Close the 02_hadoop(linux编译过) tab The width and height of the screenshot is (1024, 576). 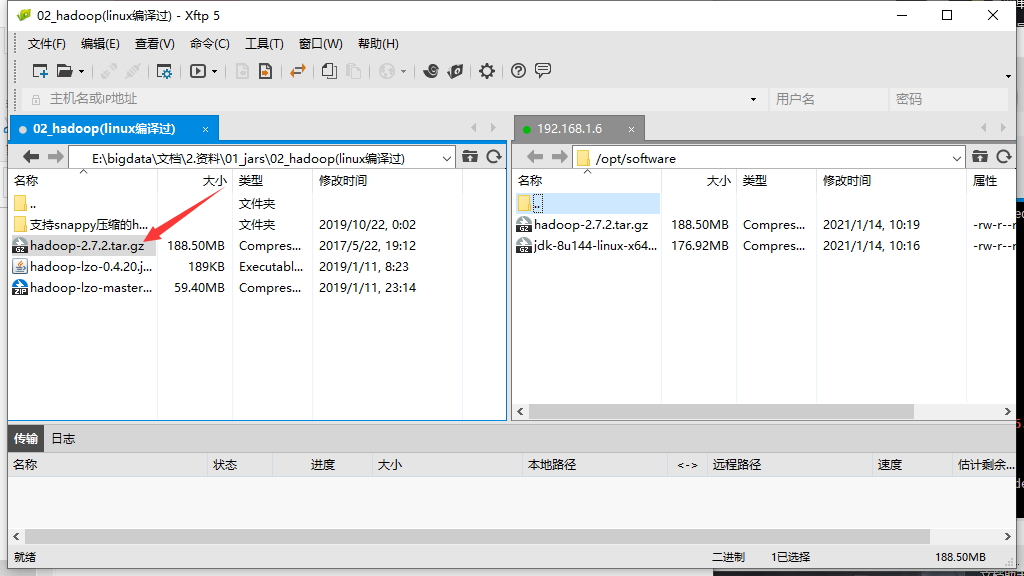(205, 129)
